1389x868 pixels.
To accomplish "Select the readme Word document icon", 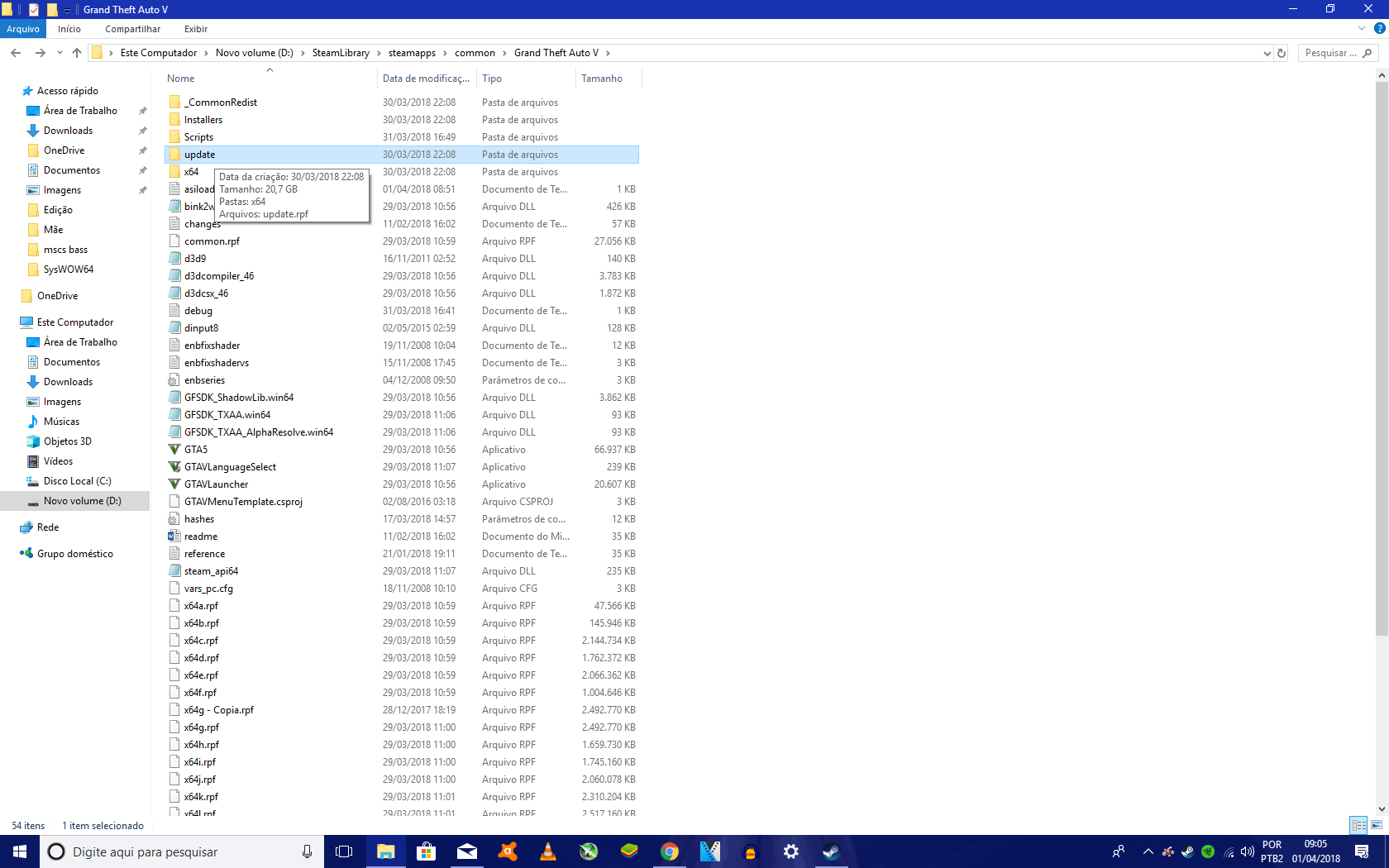I will pyautogui.click(x=174, y=537).
